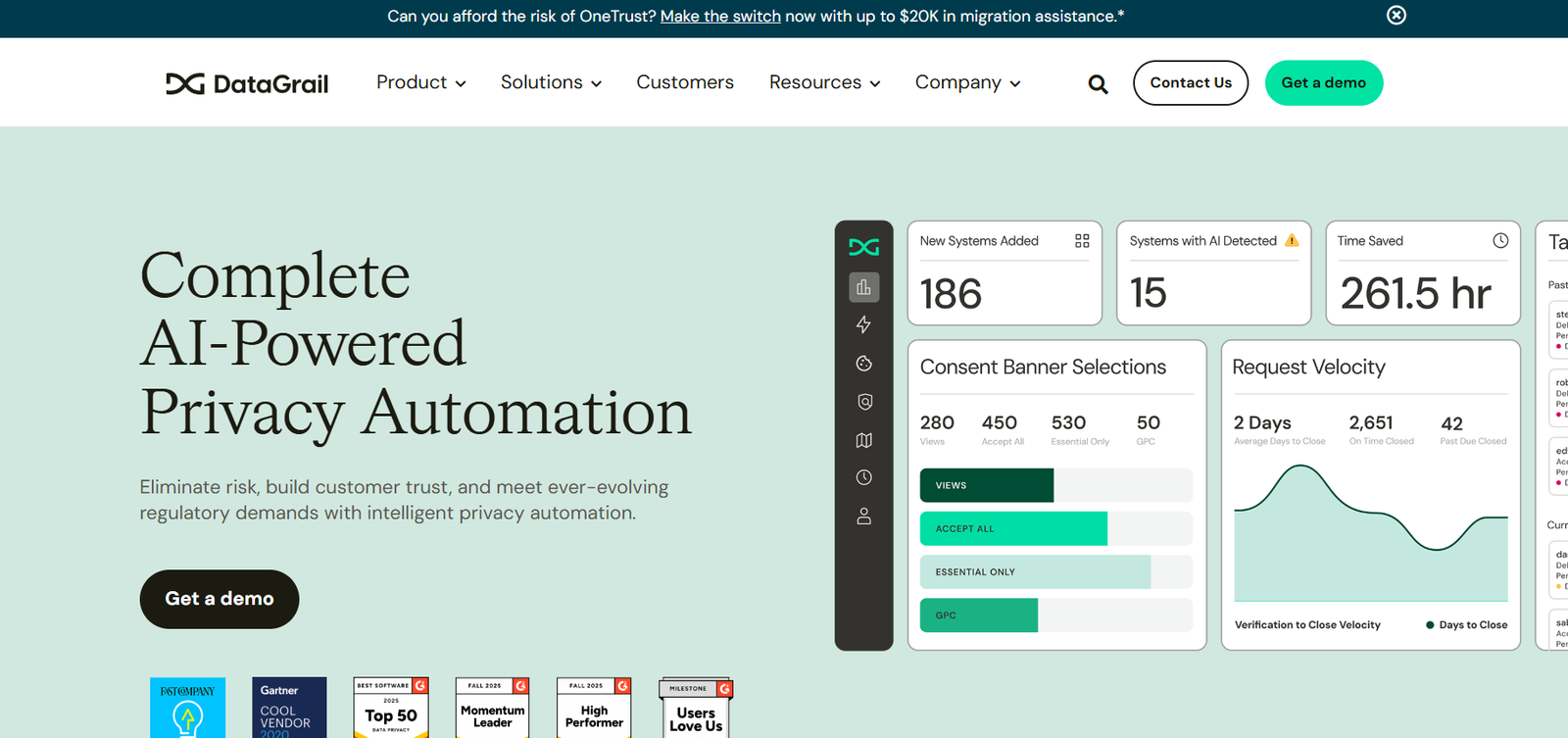Click the user profile sidebar icon
Viewport: 1568px width, 738px height.
click(x=863, y=516)
